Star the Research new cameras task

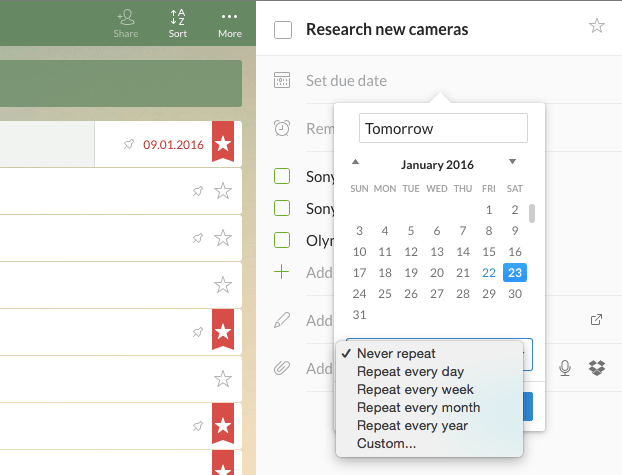click(x=597, y=26)
